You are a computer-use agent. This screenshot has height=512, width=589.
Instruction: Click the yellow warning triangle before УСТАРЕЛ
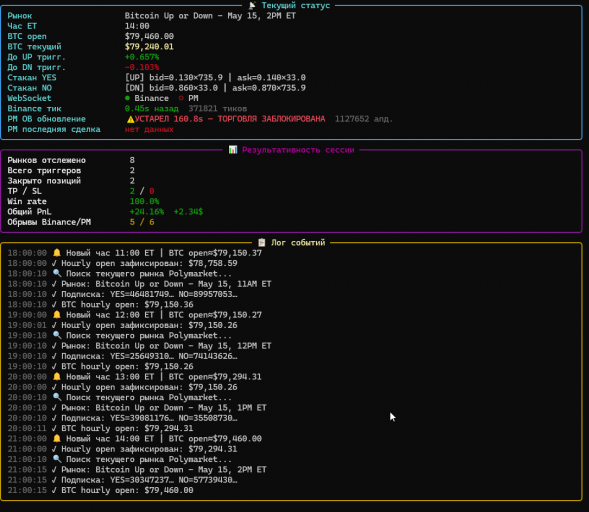pos(130,119)
